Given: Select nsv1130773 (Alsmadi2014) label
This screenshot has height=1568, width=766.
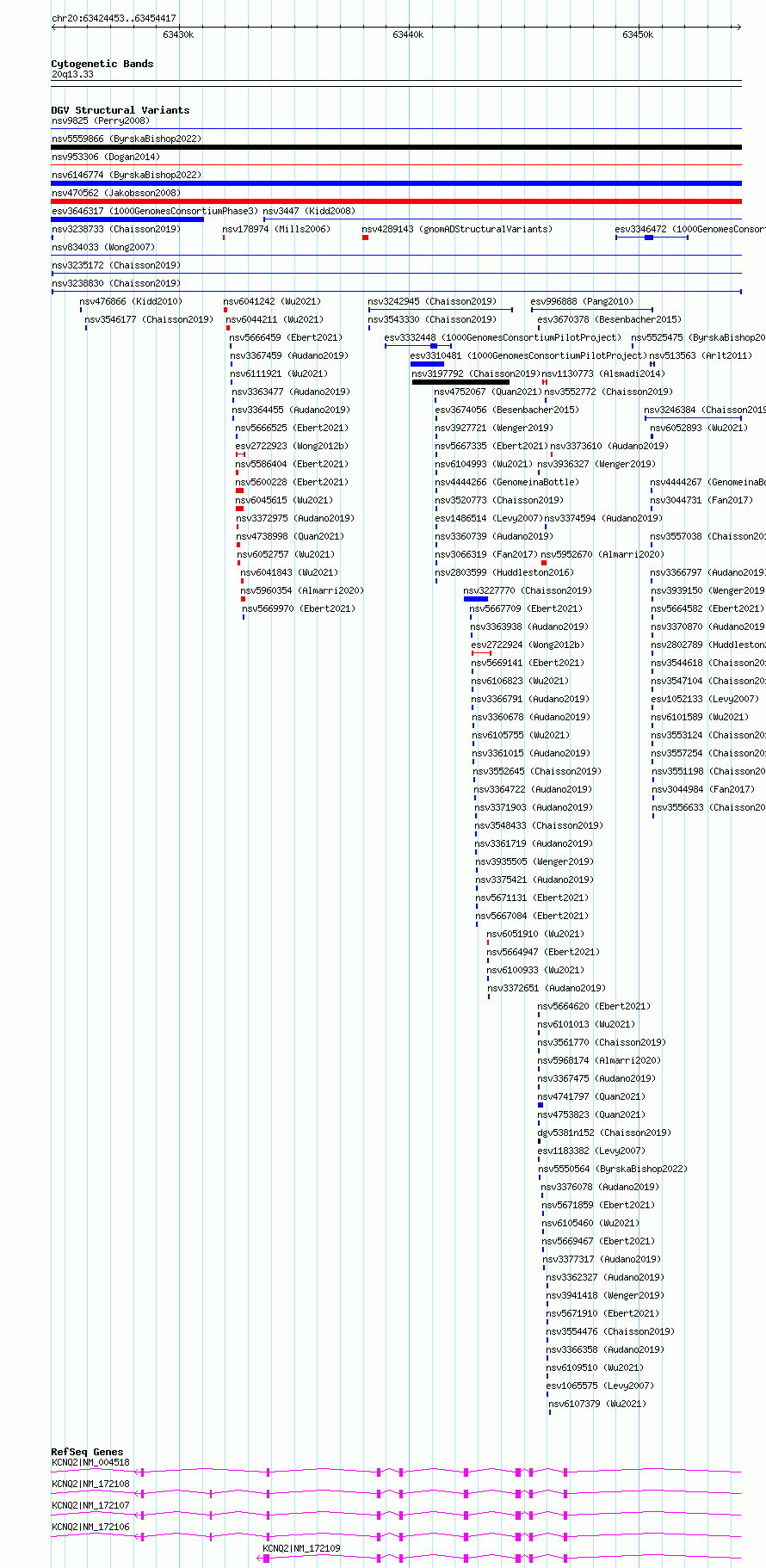Looking at the screenshot, I should tap(603, 373).
